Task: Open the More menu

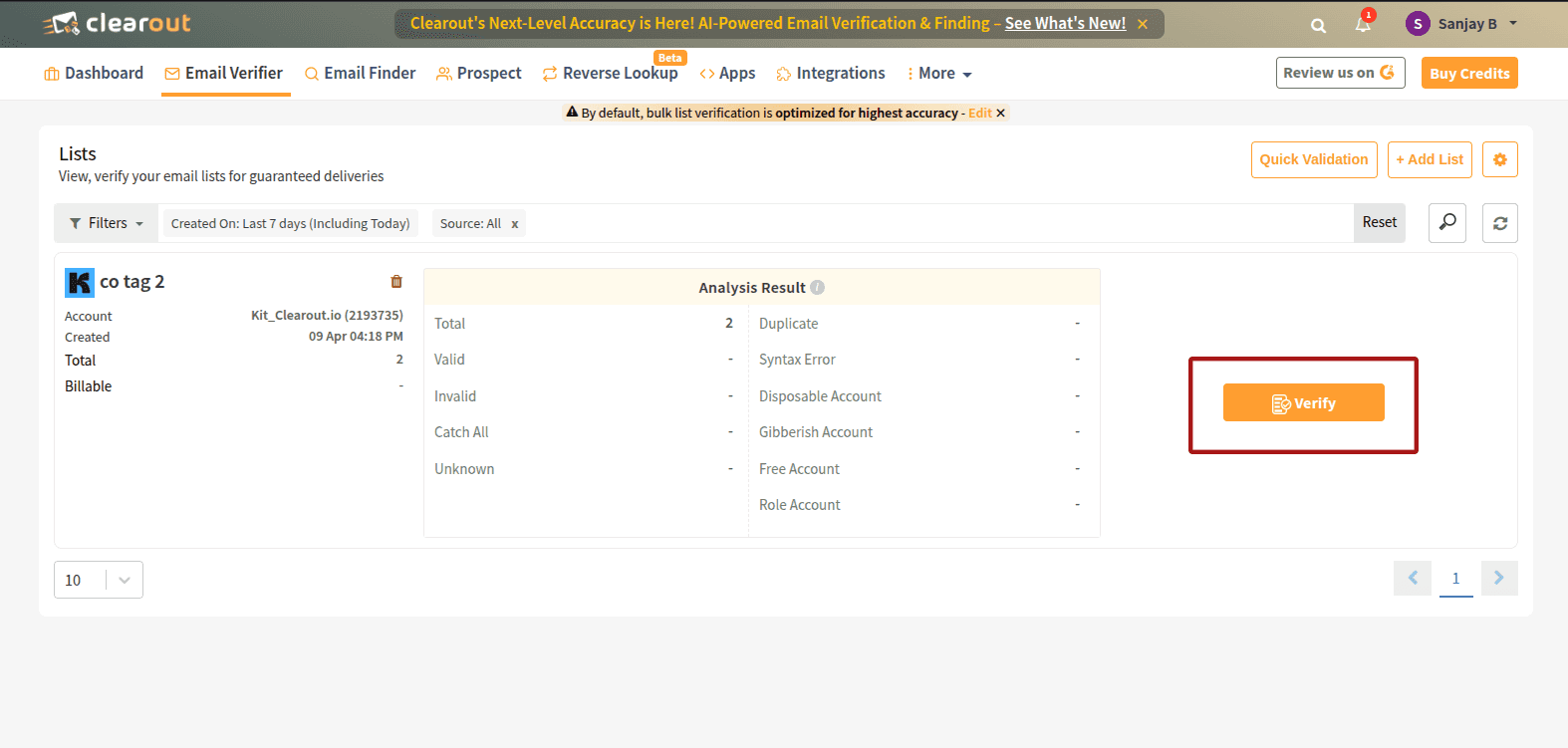Action: pyautogui.click(x=939, y=74)
